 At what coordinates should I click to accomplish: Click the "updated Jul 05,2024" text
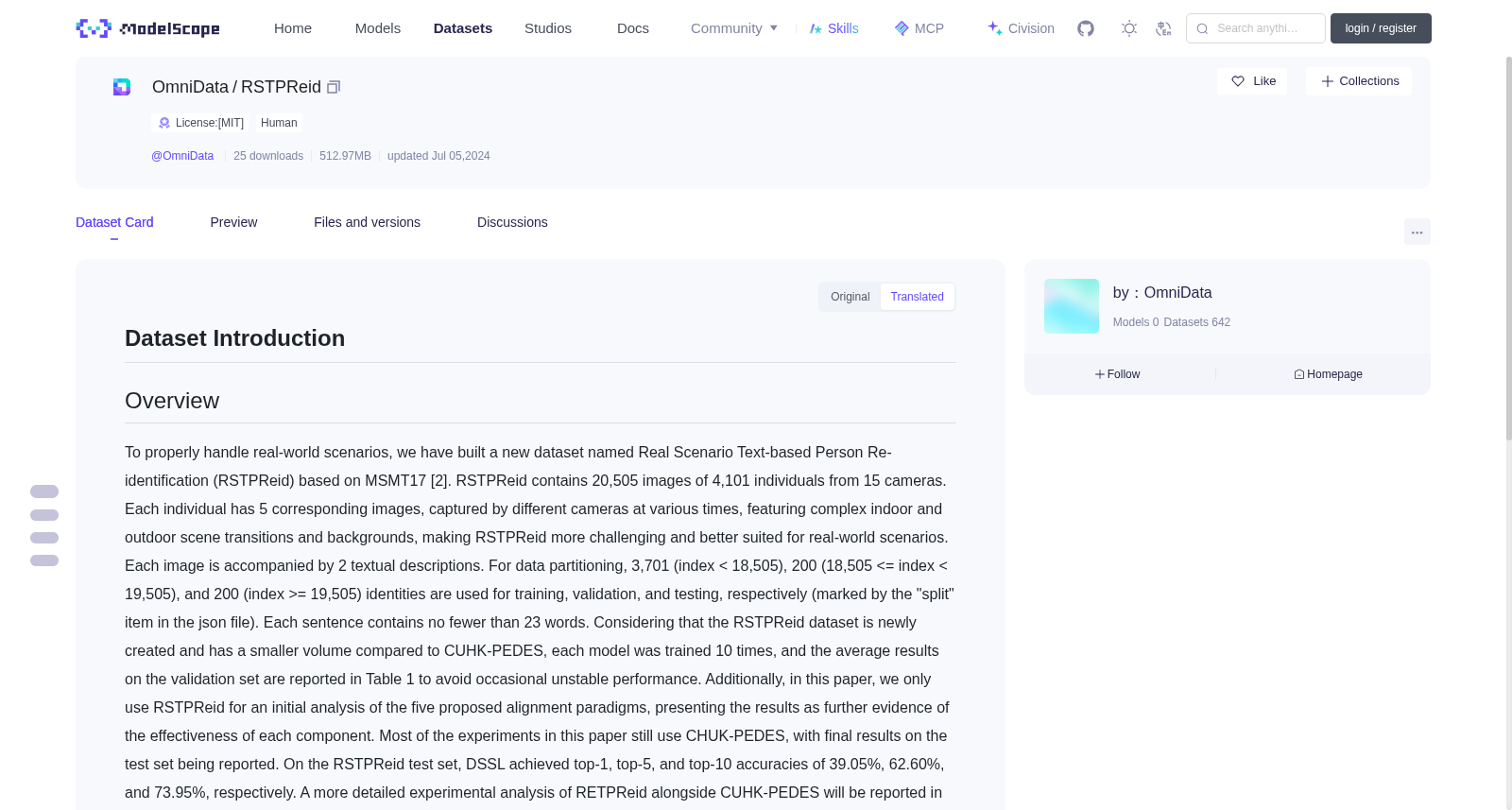438,156
